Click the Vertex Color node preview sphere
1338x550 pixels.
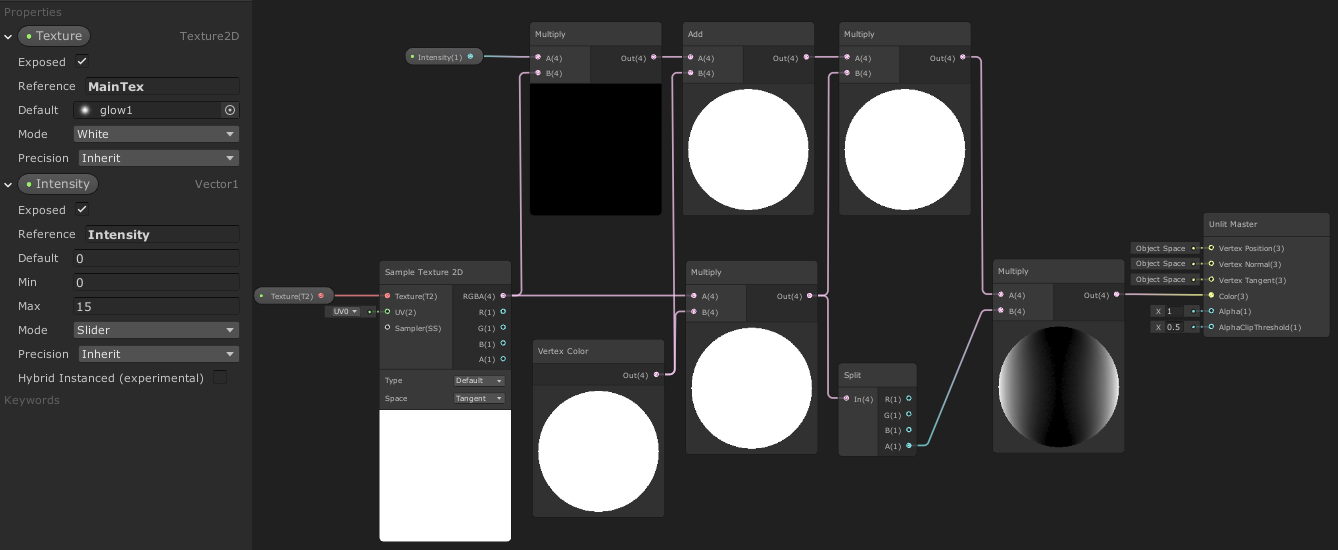pyautogui.click(x=598, y=451)
